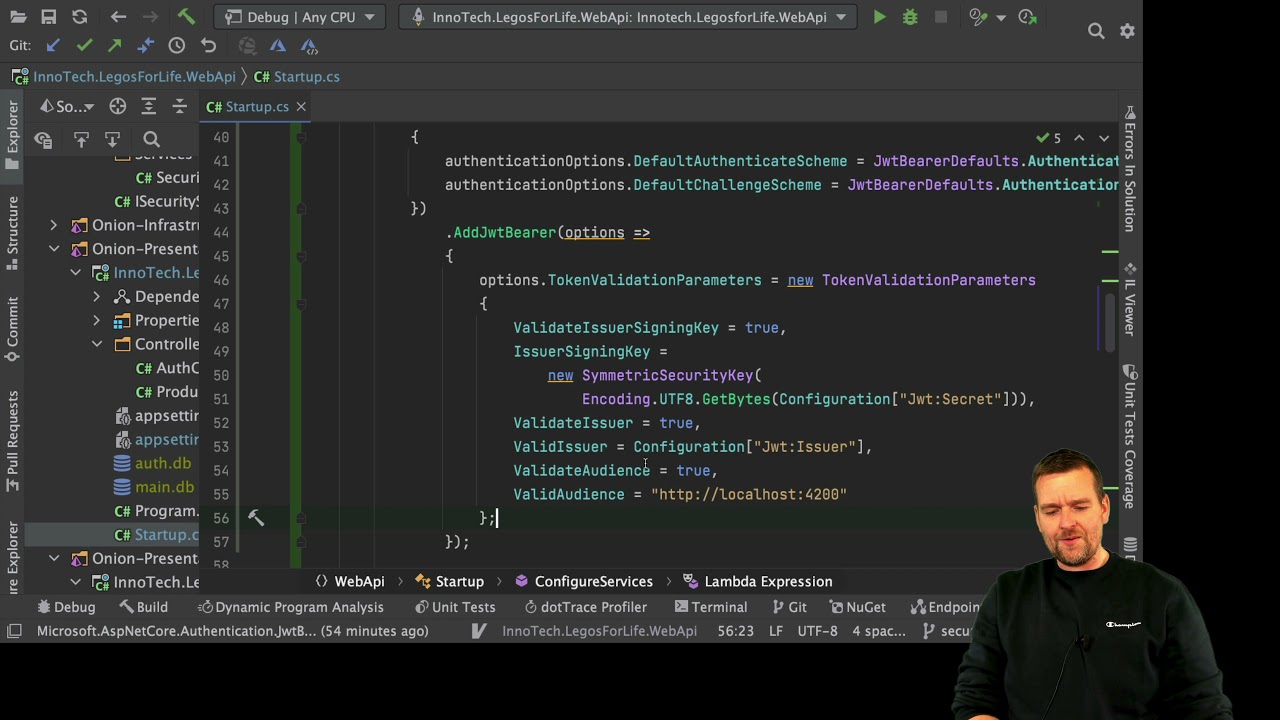This screenshot has width=1280, height=720.
Task: Click Startup.cs in the navigation bar
Action: [x=297, y=76]
